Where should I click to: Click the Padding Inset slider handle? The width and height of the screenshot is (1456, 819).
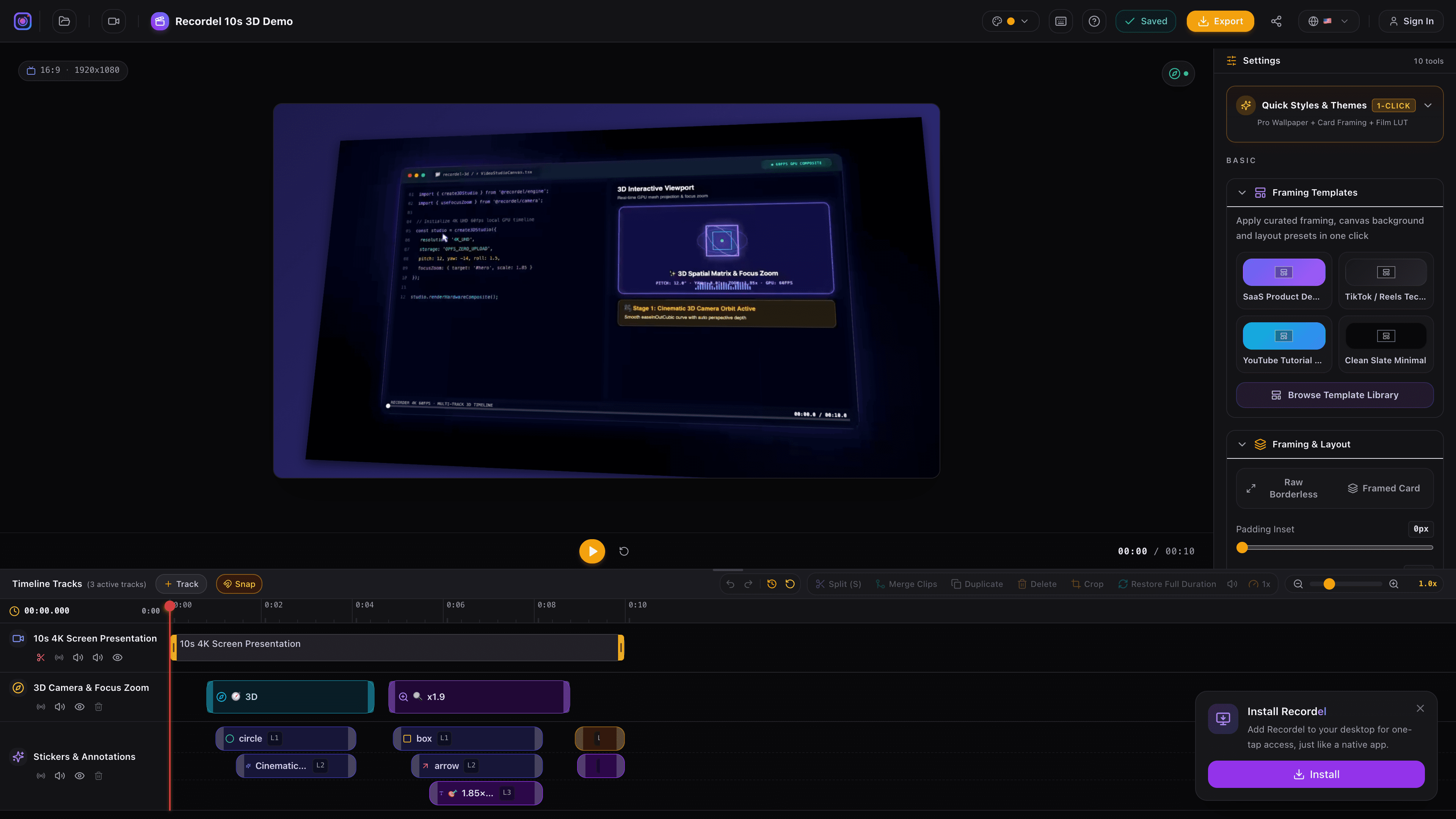pos(1242,547)
